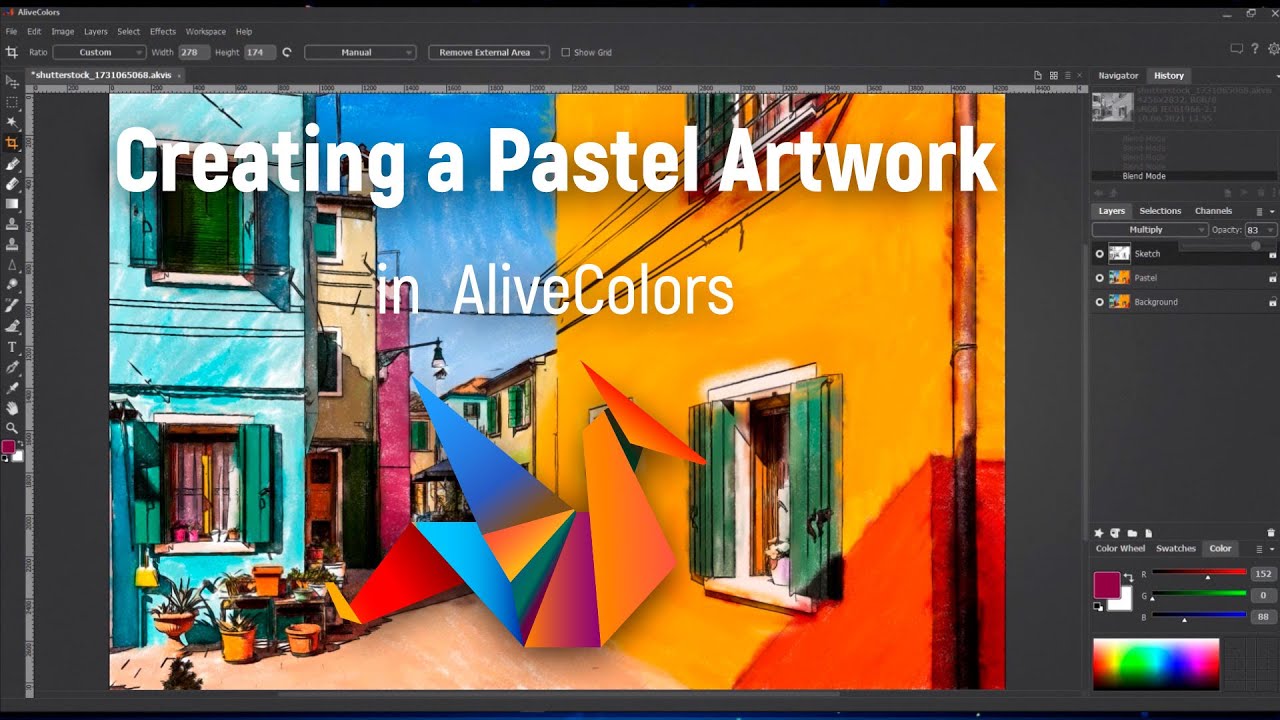Delete layer with the trash icon
Viewport: 1280px width, 720px height.
pyautogui.click(x=1272, y=533)
